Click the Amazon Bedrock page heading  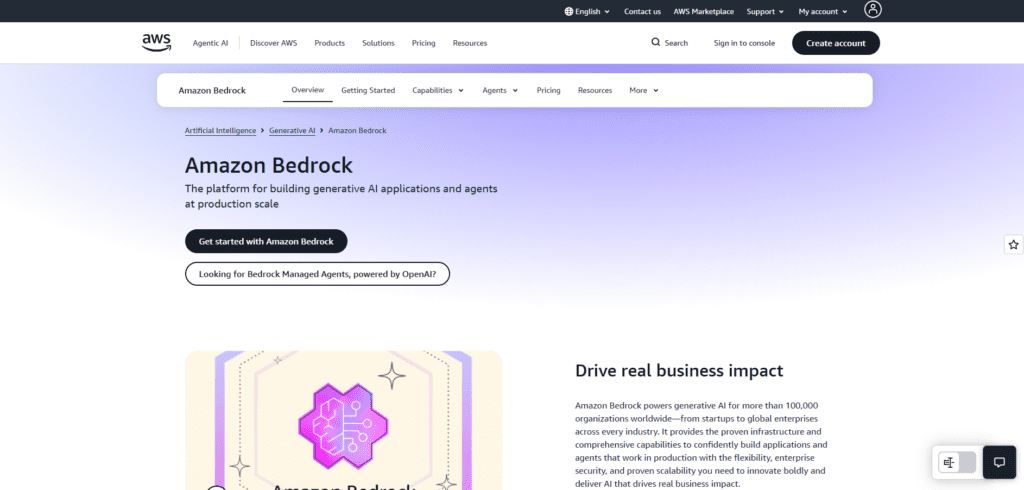point(268,165)
